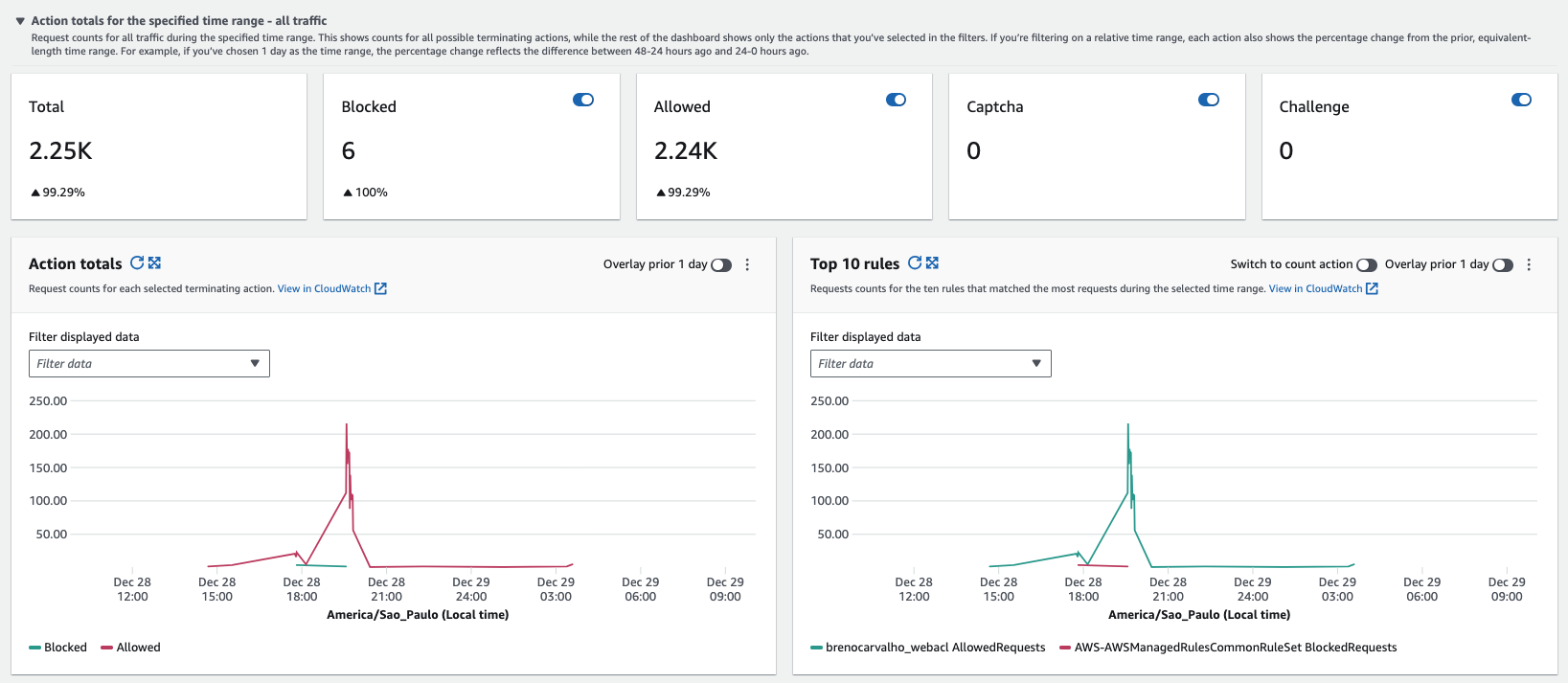1568x683 pixels.
Task: Click external link icon in Action totals
Action: [380, 288]
